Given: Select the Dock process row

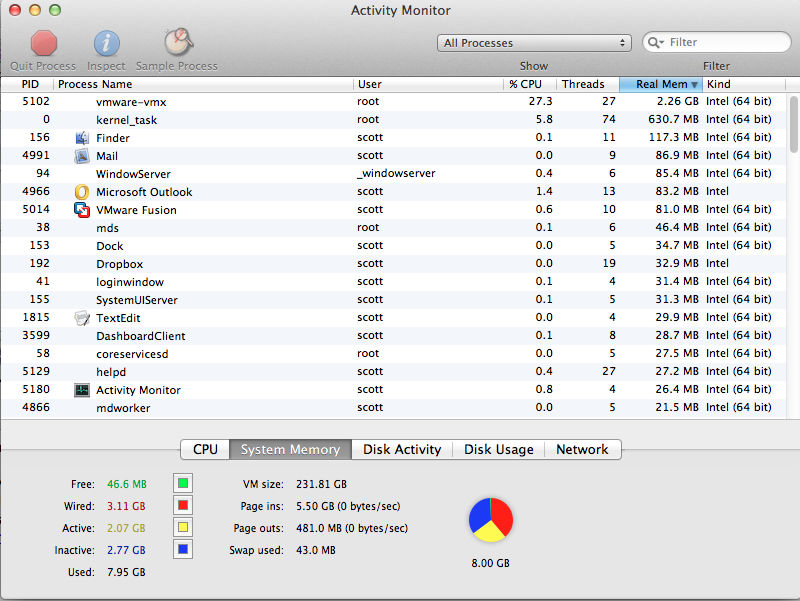Looking at the screenshot, I should (x=393, y=245).
